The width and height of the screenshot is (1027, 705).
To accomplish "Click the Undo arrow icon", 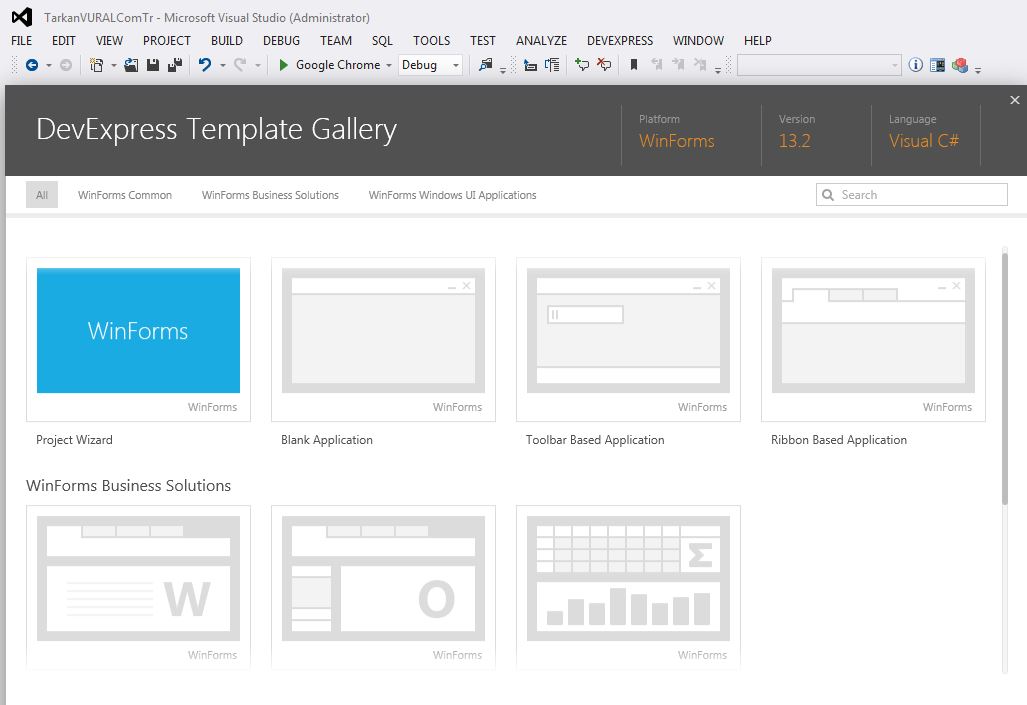I will click(205, 65).
